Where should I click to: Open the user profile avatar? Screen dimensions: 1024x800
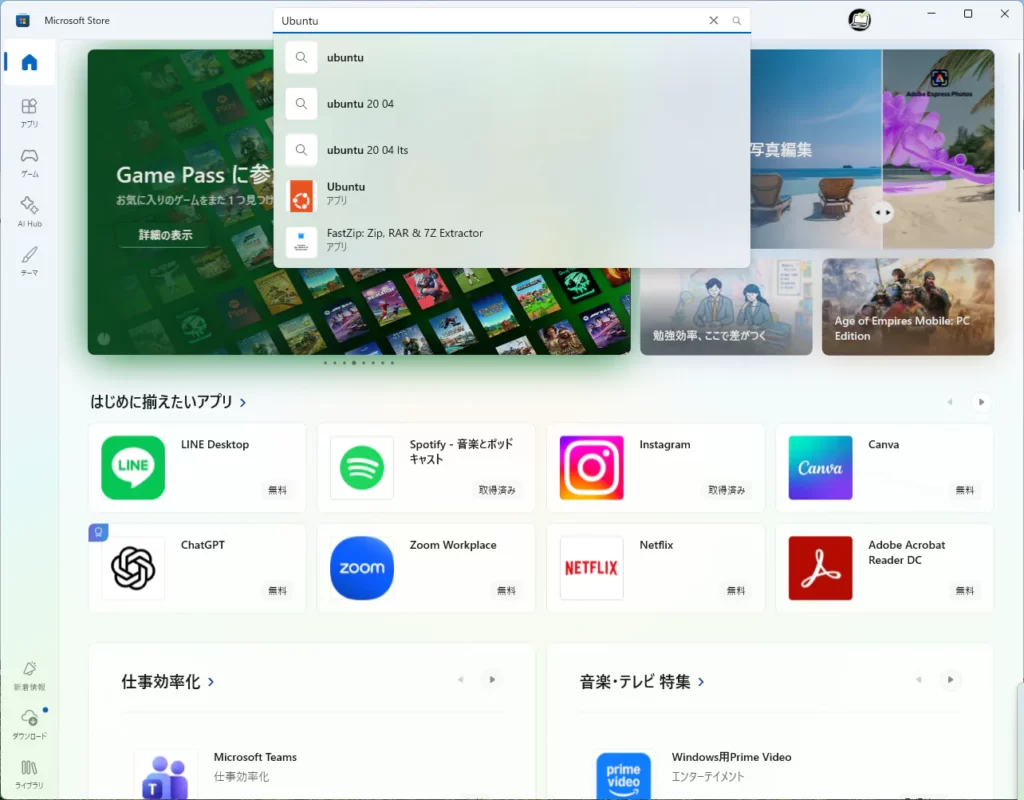[859, 20]
